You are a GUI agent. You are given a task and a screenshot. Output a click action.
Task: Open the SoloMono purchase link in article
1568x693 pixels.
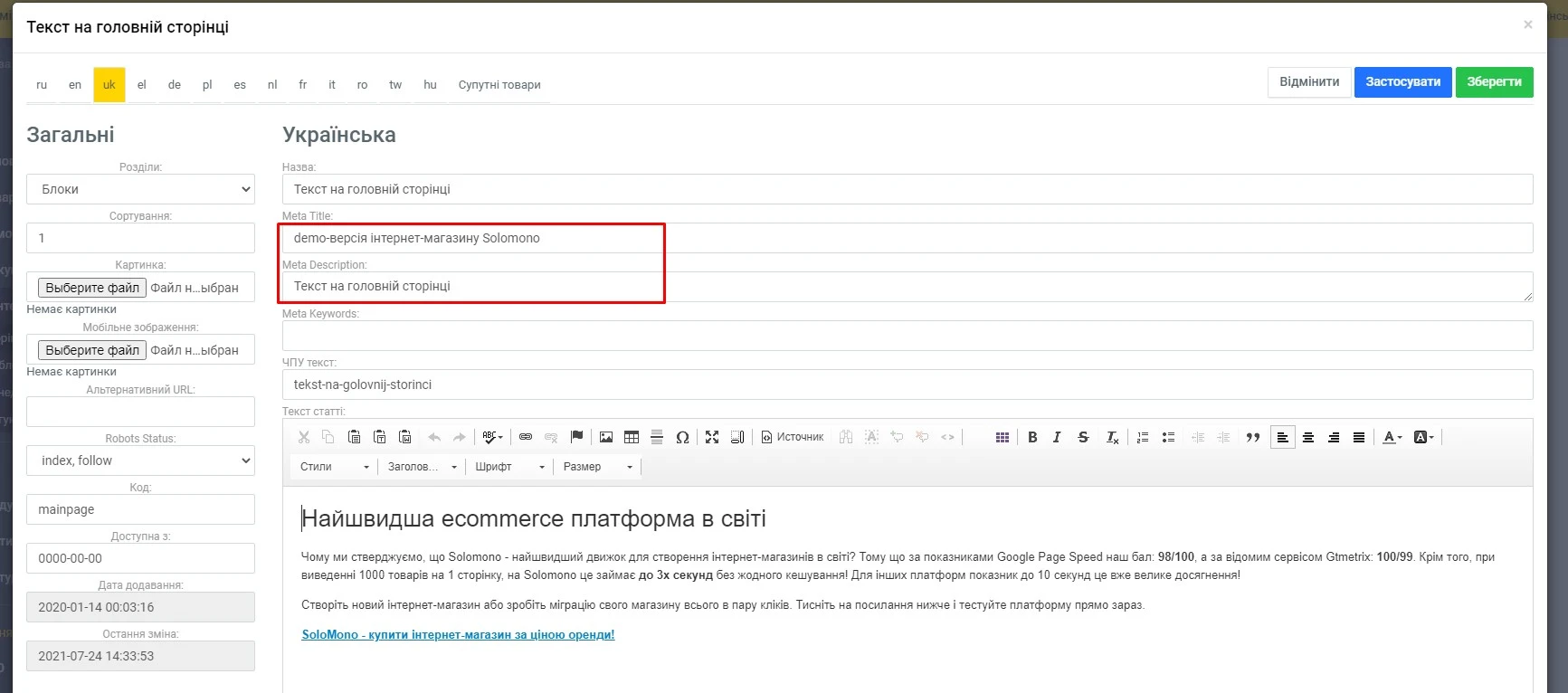pyautogui.click(x=458, y=635)
